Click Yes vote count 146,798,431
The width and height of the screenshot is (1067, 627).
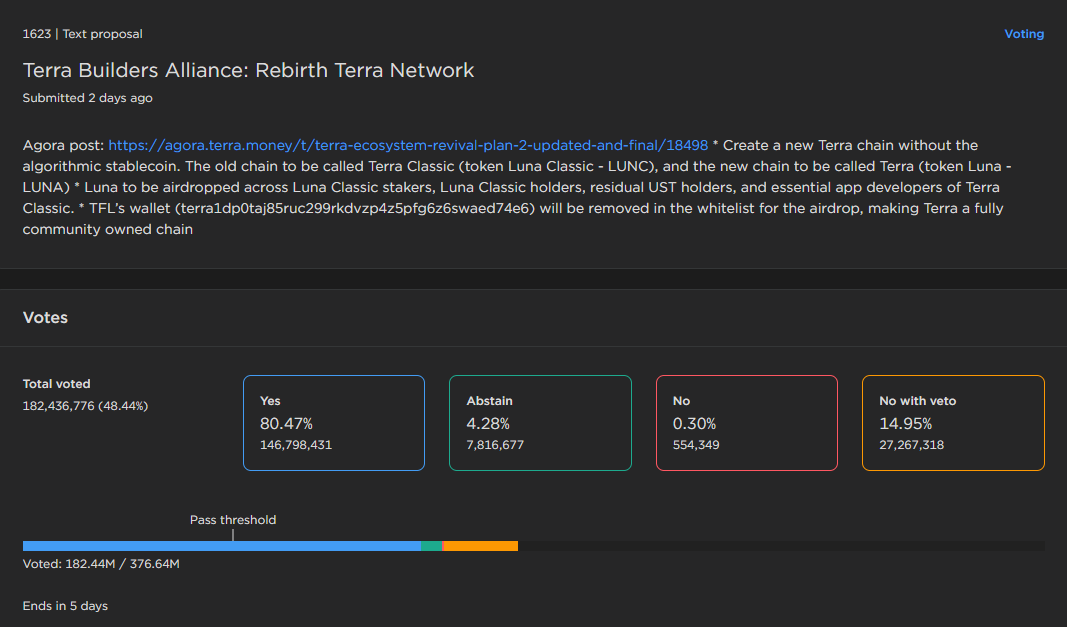296,445
